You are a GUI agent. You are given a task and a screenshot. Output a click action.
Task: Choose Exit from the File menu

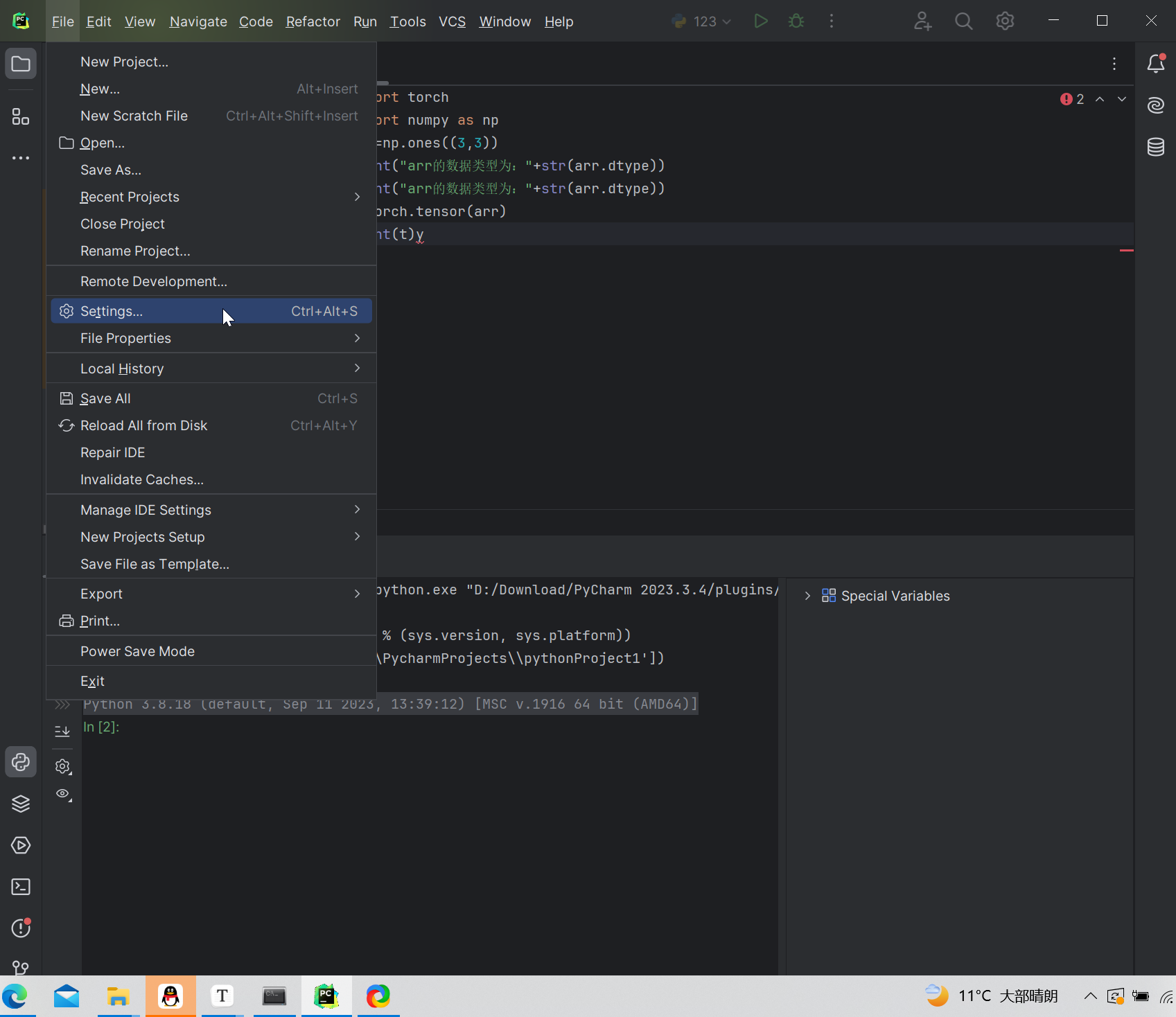(x=211, y=681)
